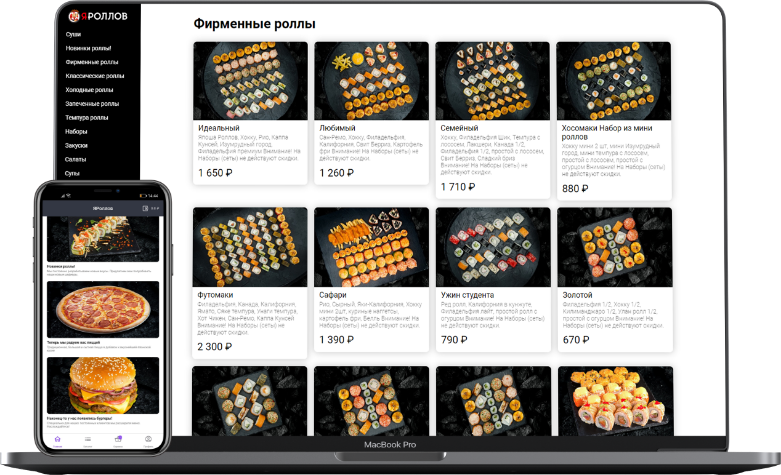The width and height of the screenshot is (781, 475).
Task: Tap the profile icon in phone bottom bar
Action: pos(148,439)
